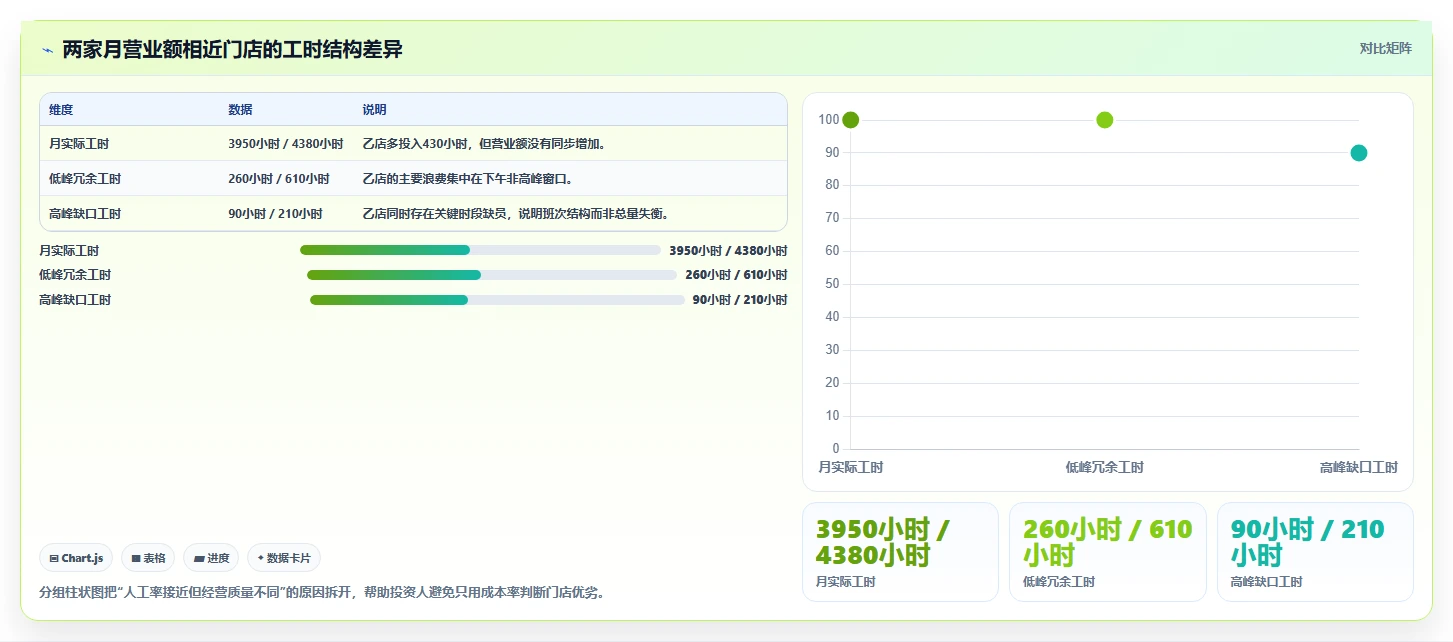The width and height of the screenshot is (1453, 642).
Task: Click the lightning icon beside the title
Action: (x=47, y=50)
